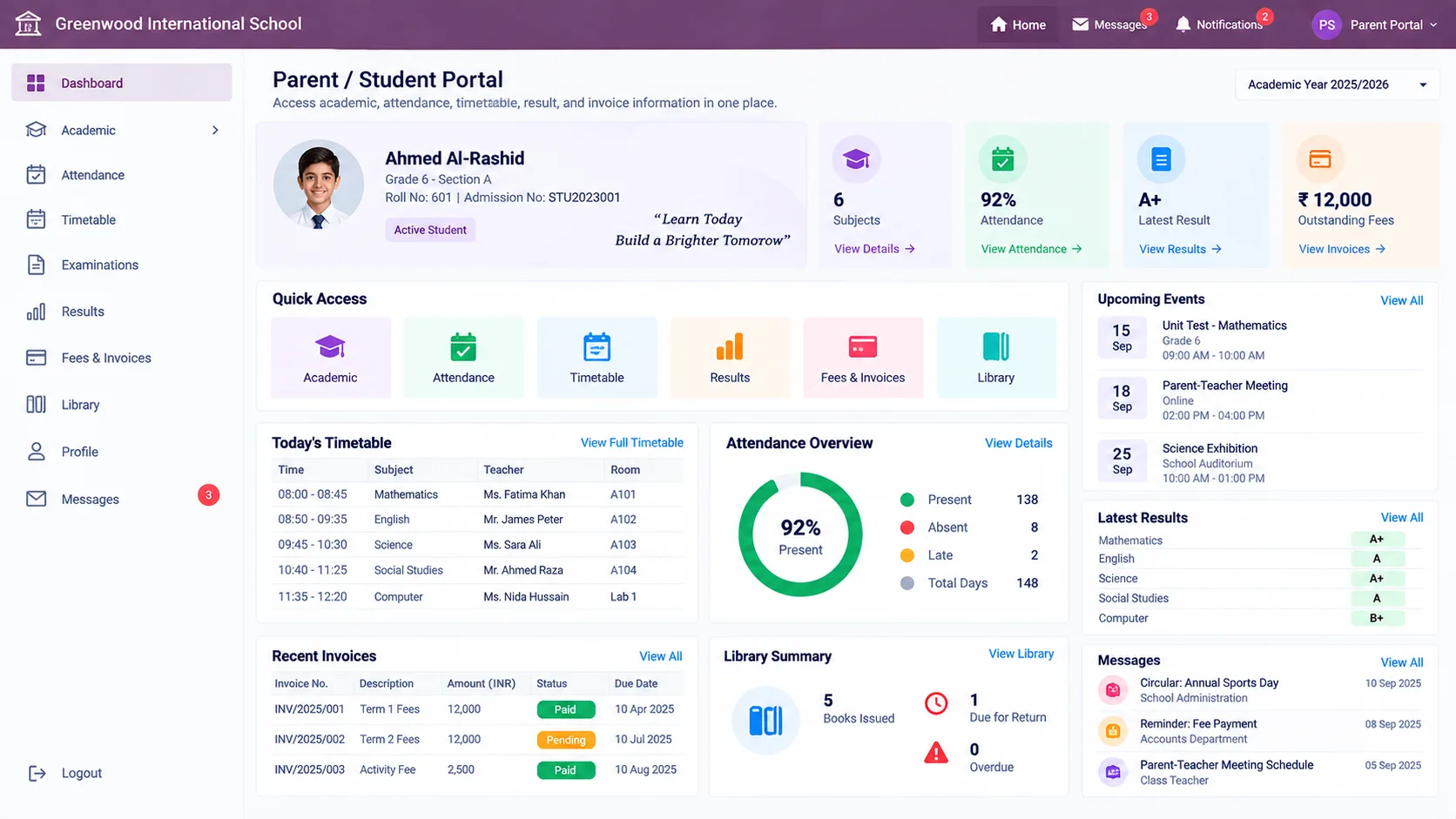Open the Academic Year 2025/2026 dropdown

1337,84
